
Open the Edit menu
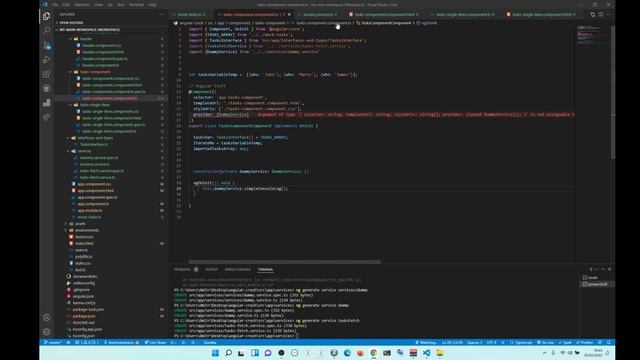[x=66, y=5]
